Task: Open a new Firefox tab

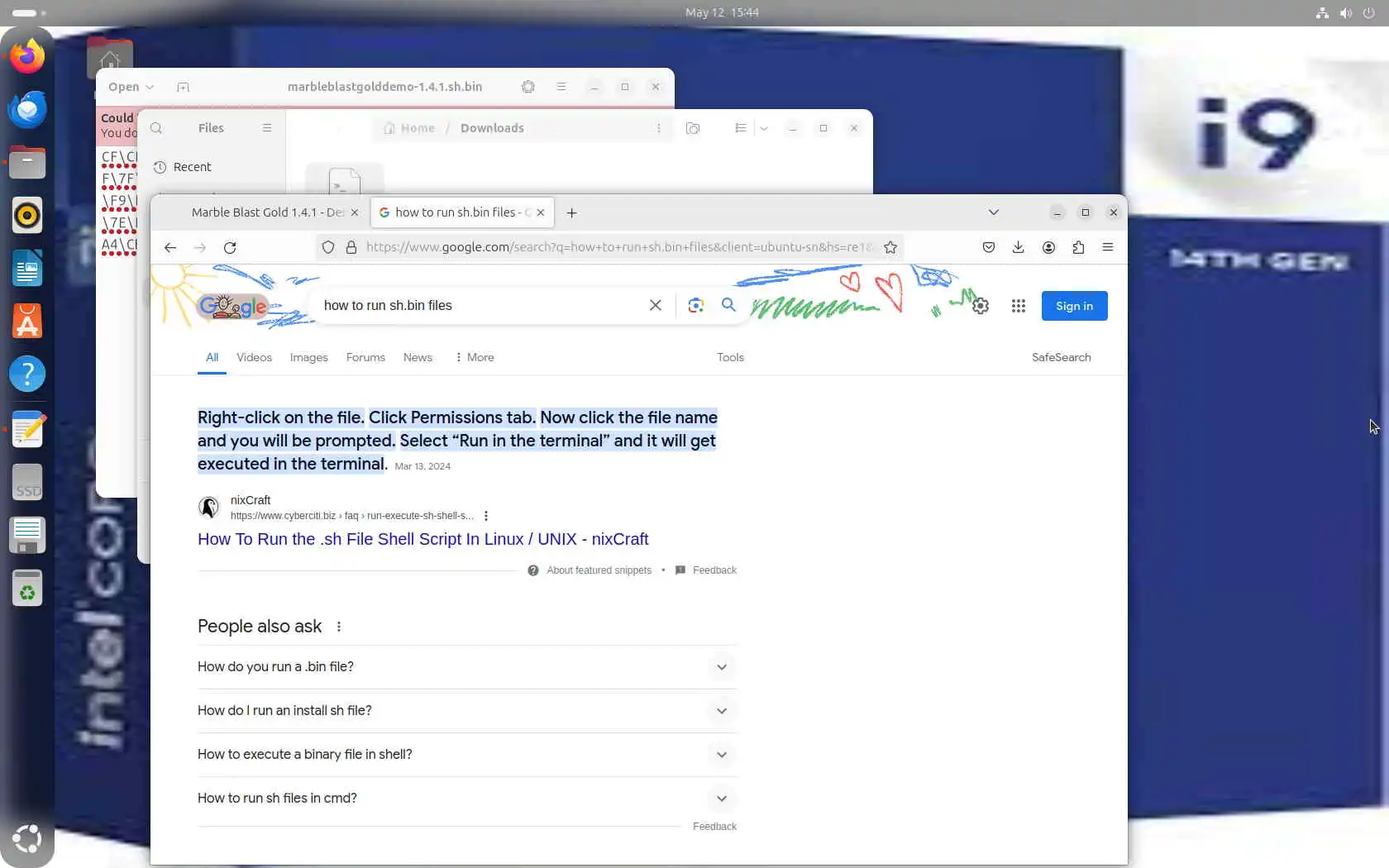Action: click(571, 212)
